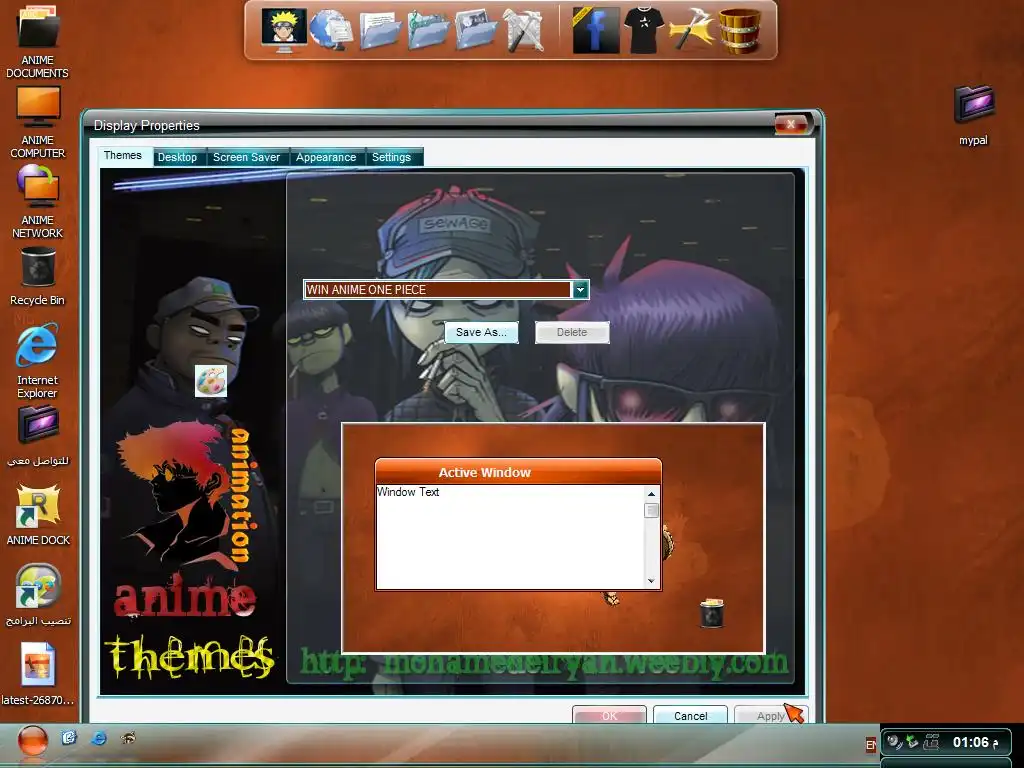Open the music folder dock icon

pos(428,31)
